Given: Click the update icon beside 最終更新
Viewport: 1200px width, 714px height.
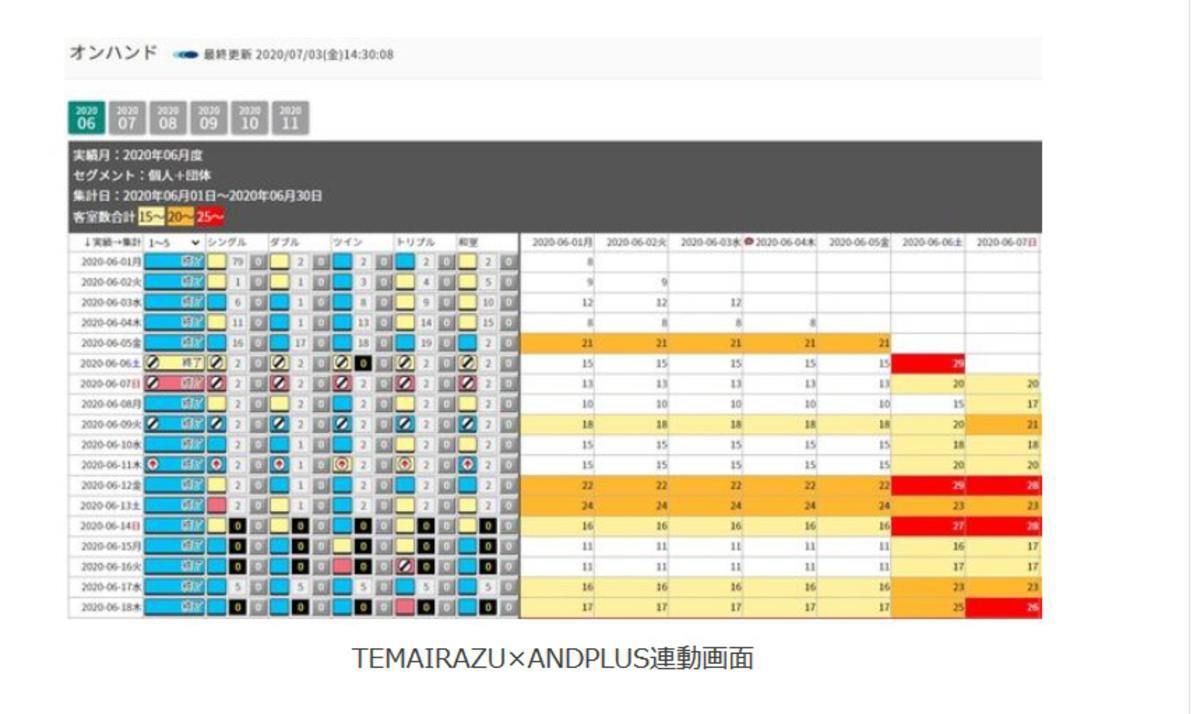Looking at the screenshot, I should [x=185, y=54].
